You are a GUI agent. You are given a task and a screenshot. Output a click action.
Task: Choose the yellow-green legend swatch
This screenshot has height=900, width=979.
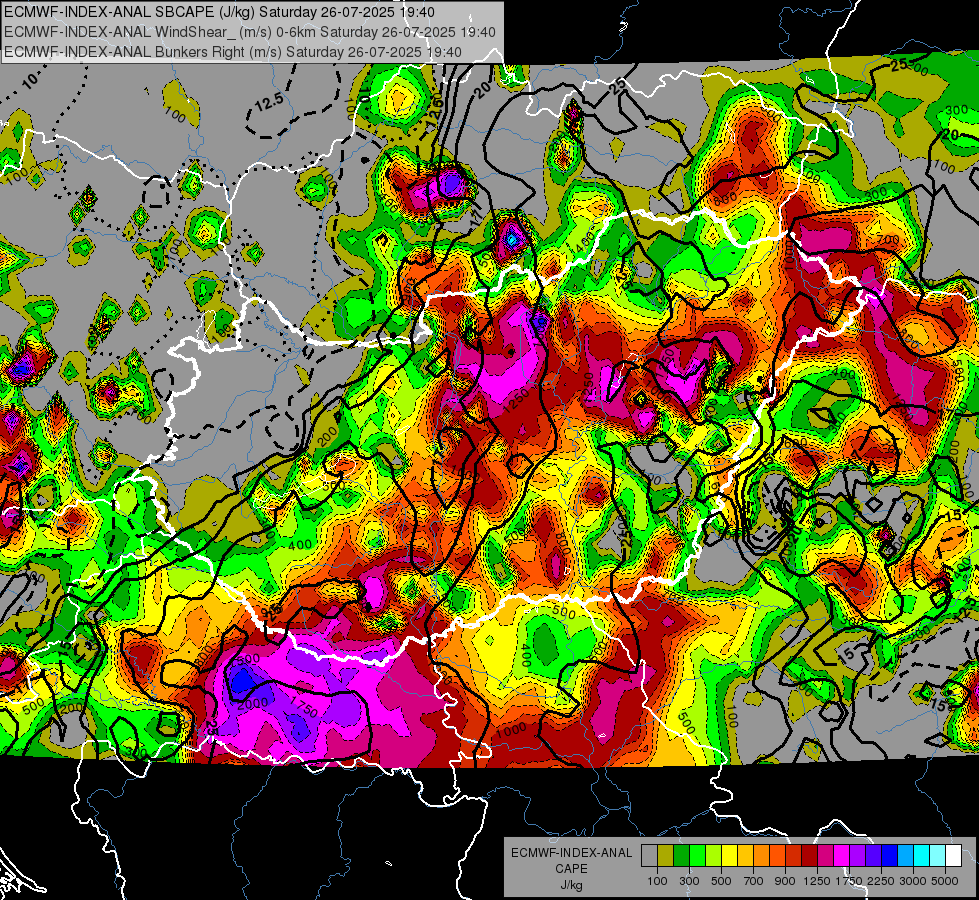tap(714, 855)
